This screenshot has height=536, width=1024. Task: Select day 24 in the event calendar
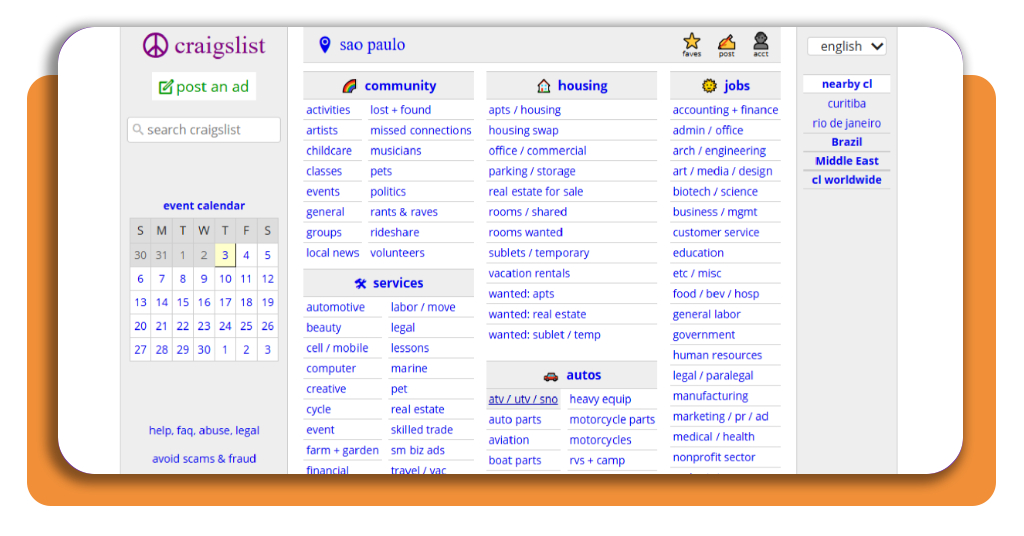(x=225, y=326)
